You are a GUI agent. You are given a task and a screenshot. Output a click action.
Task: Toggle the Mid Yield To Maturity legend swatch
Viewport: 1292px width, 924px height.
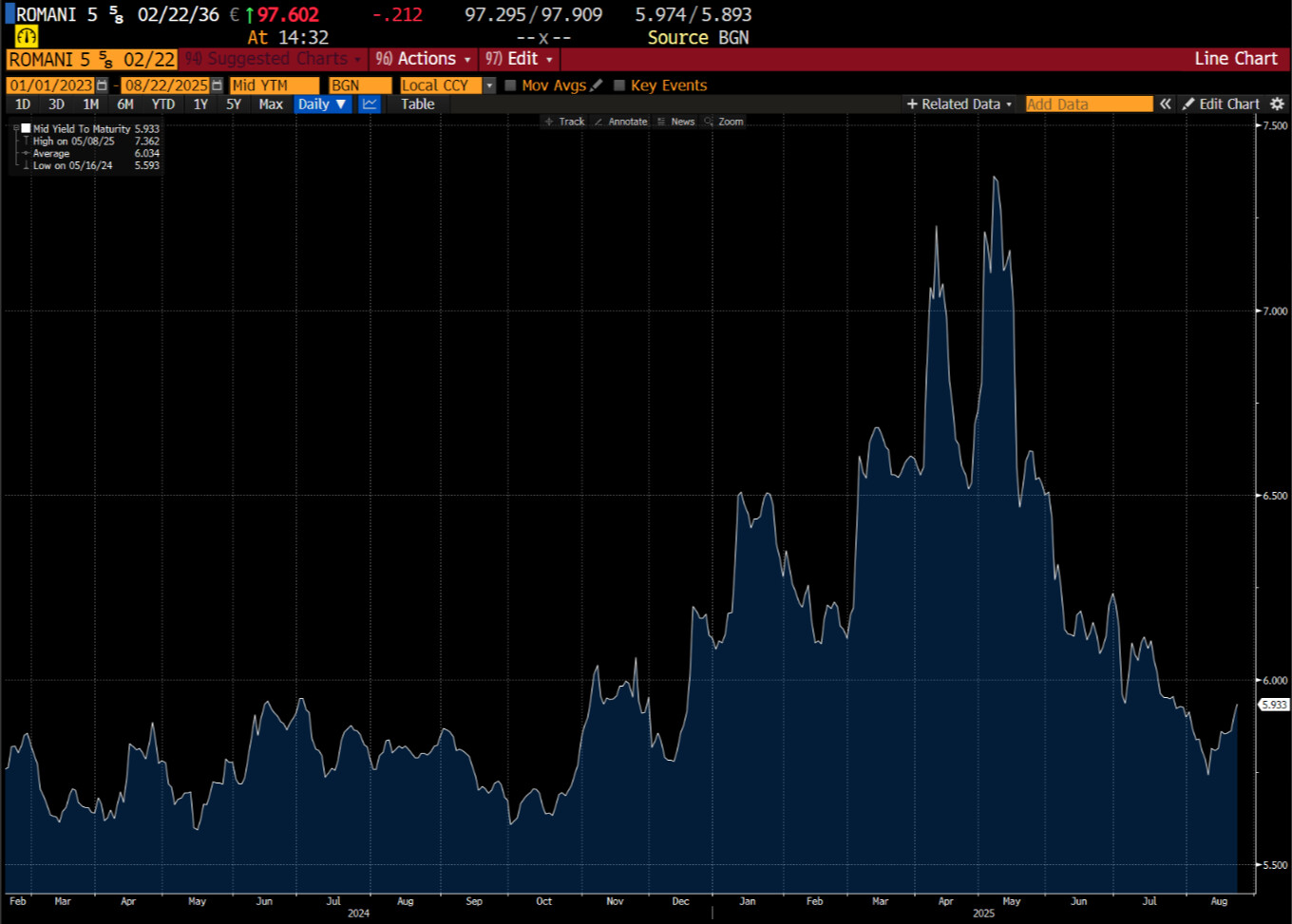coord(27,128)
